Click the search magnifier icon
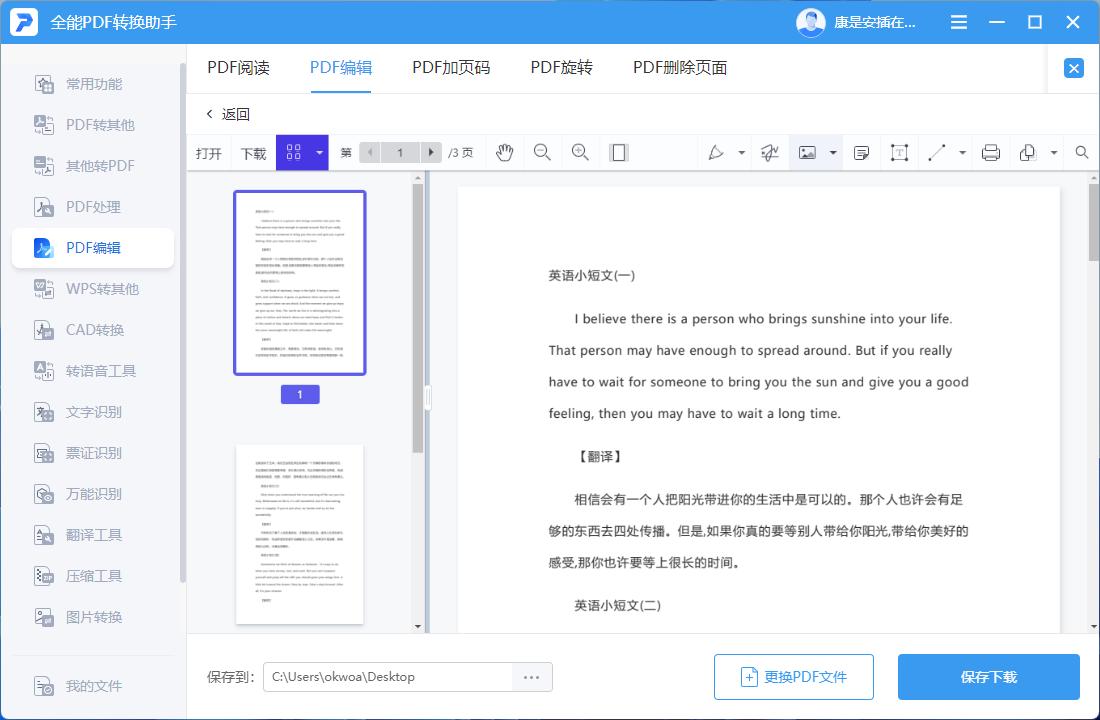 pos(1080,152)
